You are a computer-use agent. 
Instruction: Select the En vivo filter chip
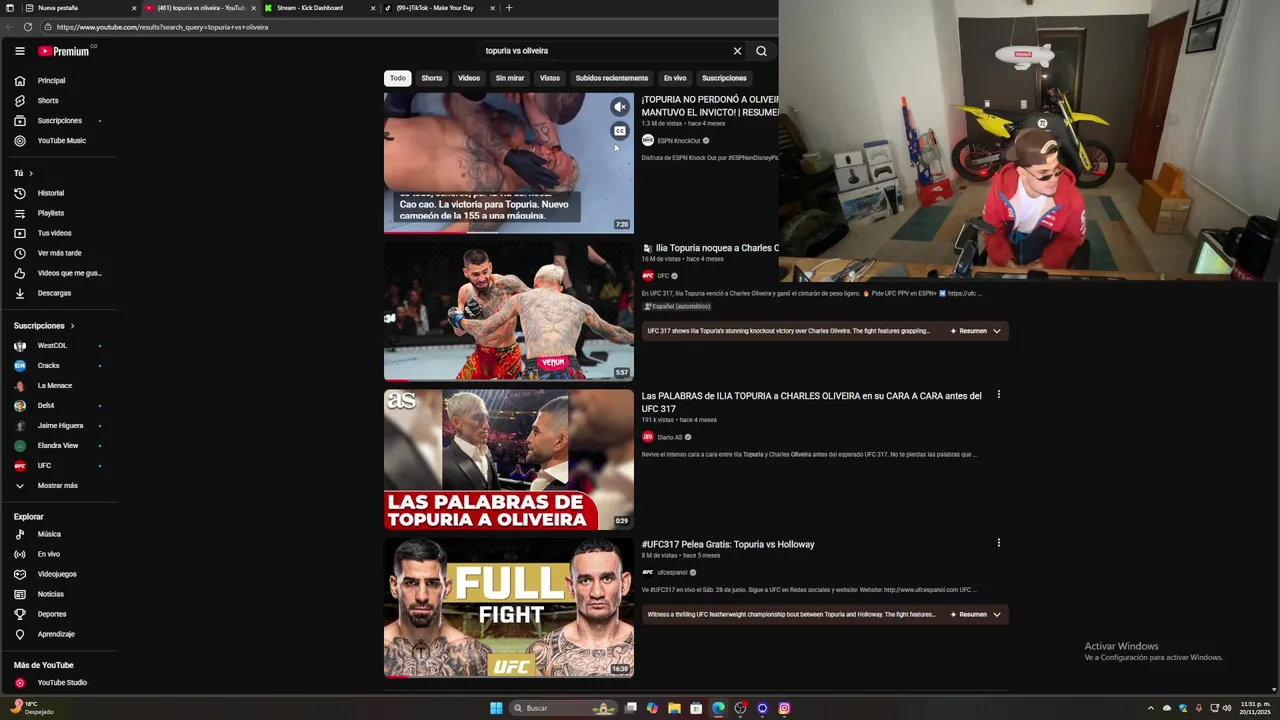click(x=675, y=78)
